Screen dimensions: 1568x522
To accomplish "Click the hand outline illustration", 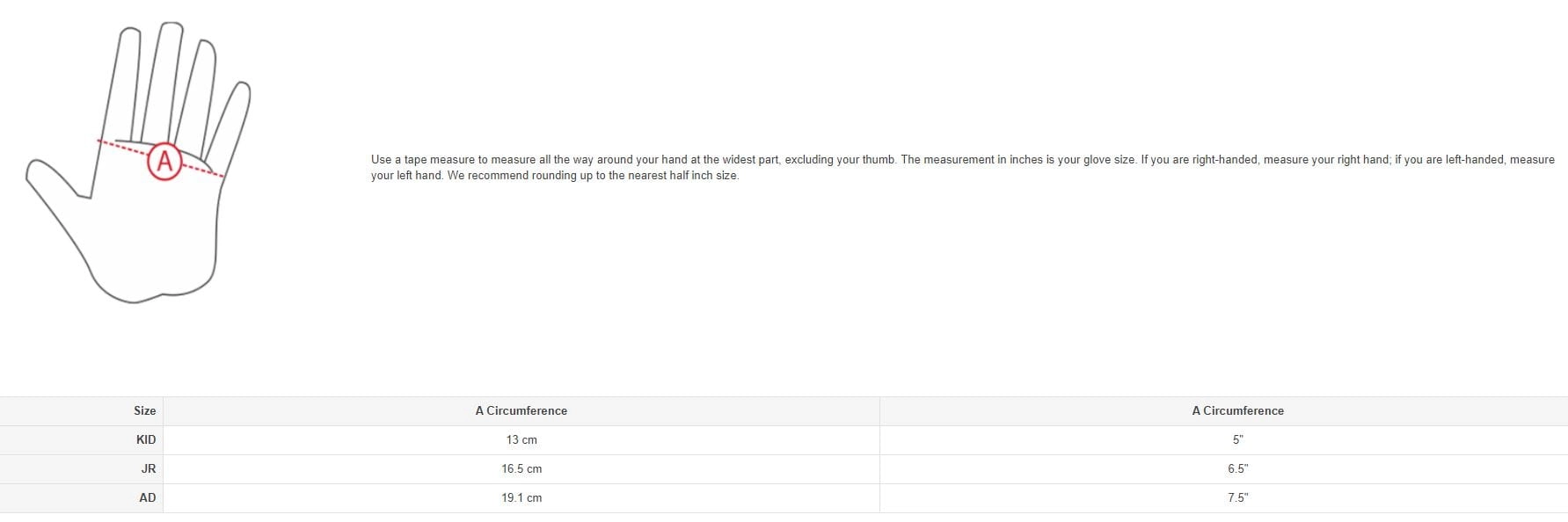I will tap(138, 163).
